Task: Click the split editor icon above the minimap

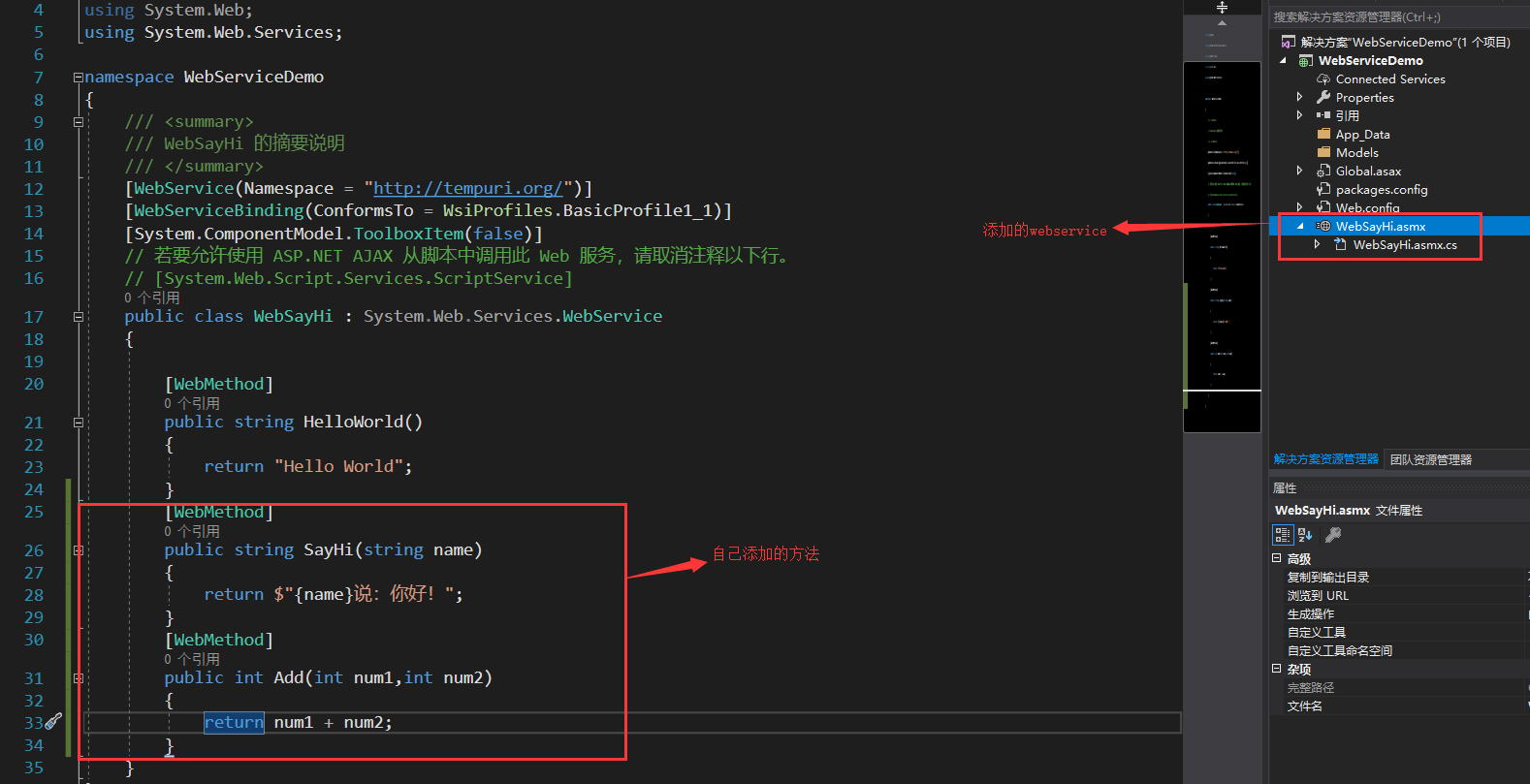Action: coord(1222,8)
